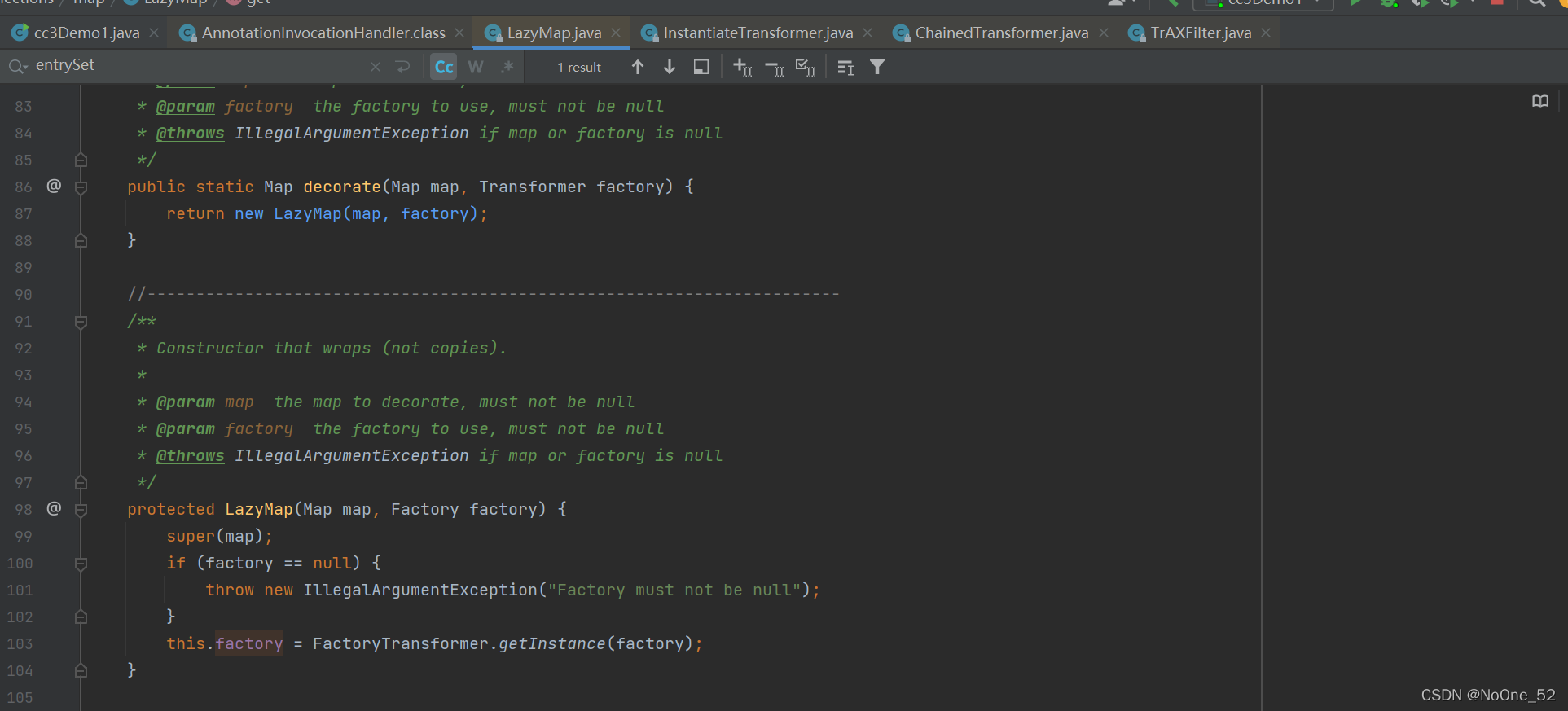The width and height of the screenshot is (1568, 711).
Task: Click @param tag on line 83
Action: pos(186,107)
